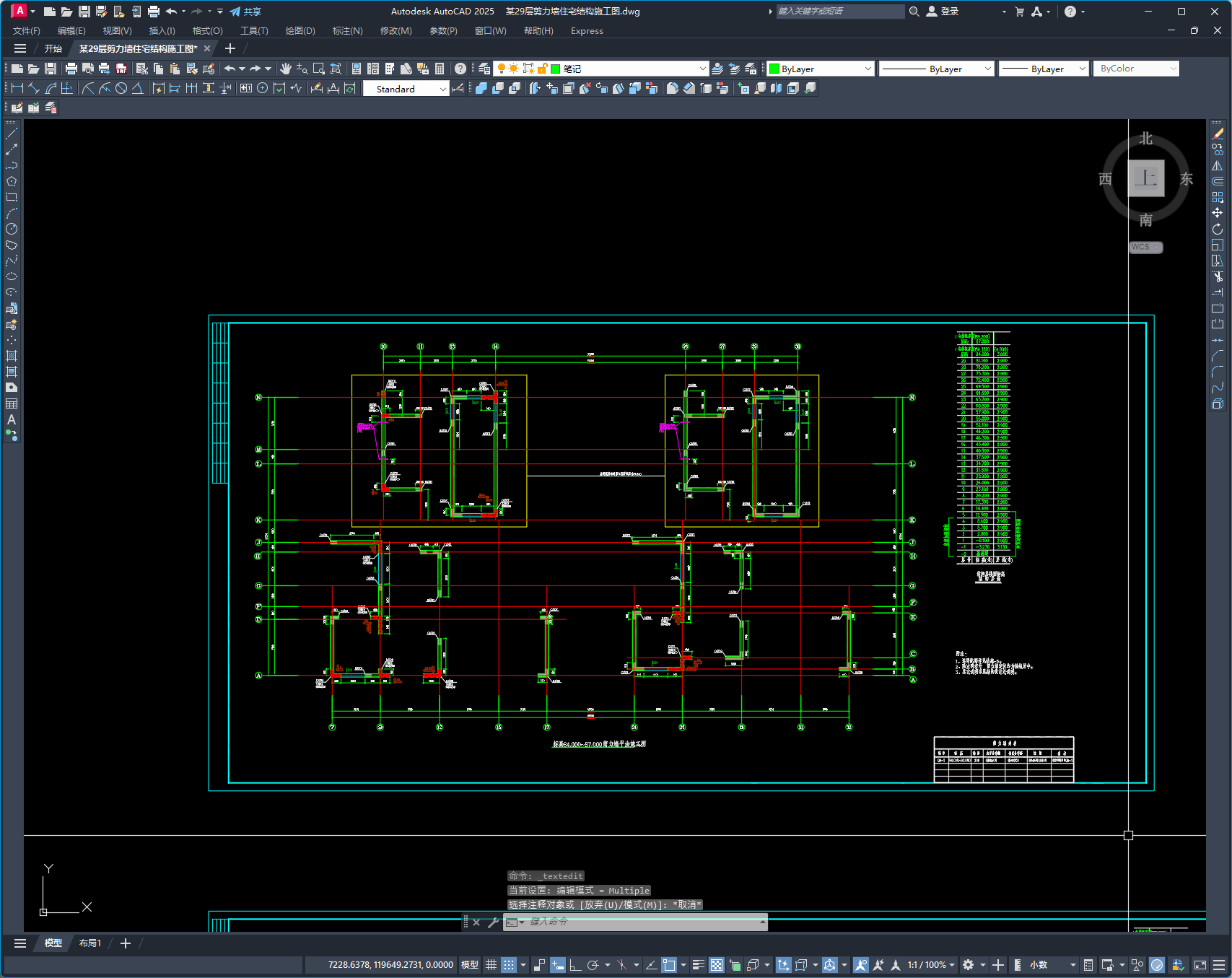Open the 绘图(D) menu
1232x978 pixels.
300,31
